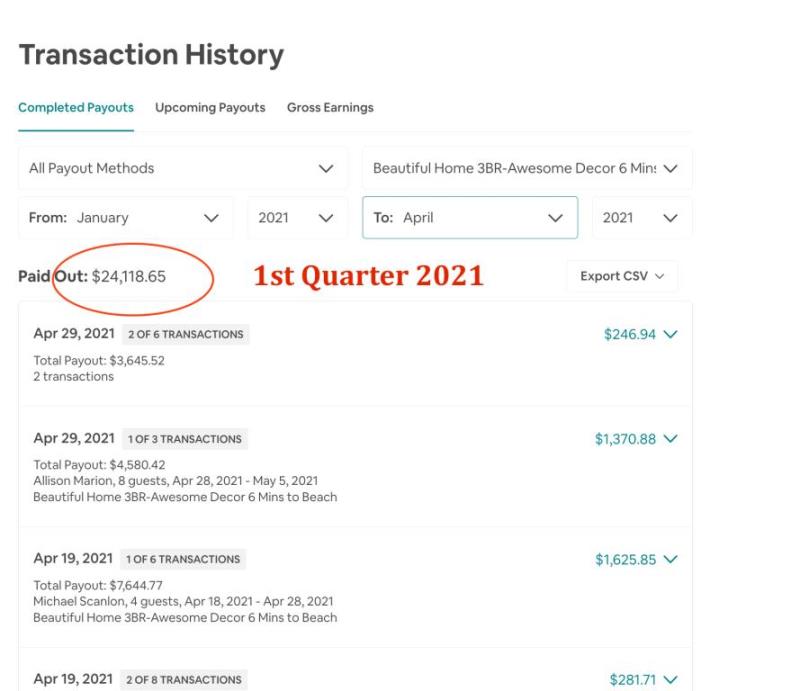Click the Paid Out total amount $24,118.65
The height and width of the screenshot is (691, 800).
click(128, 277)
